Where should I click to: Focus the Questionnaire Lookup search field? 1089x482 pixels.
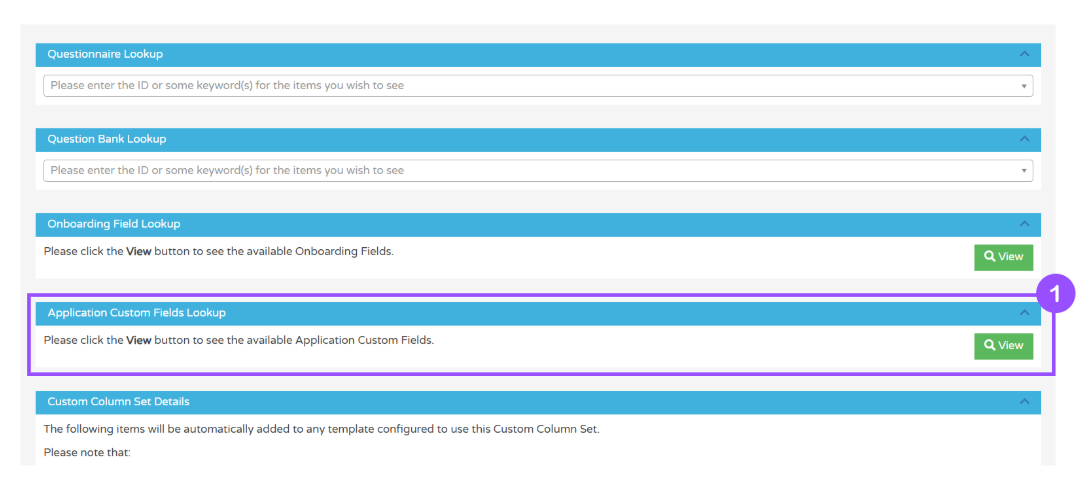(500, 86)
